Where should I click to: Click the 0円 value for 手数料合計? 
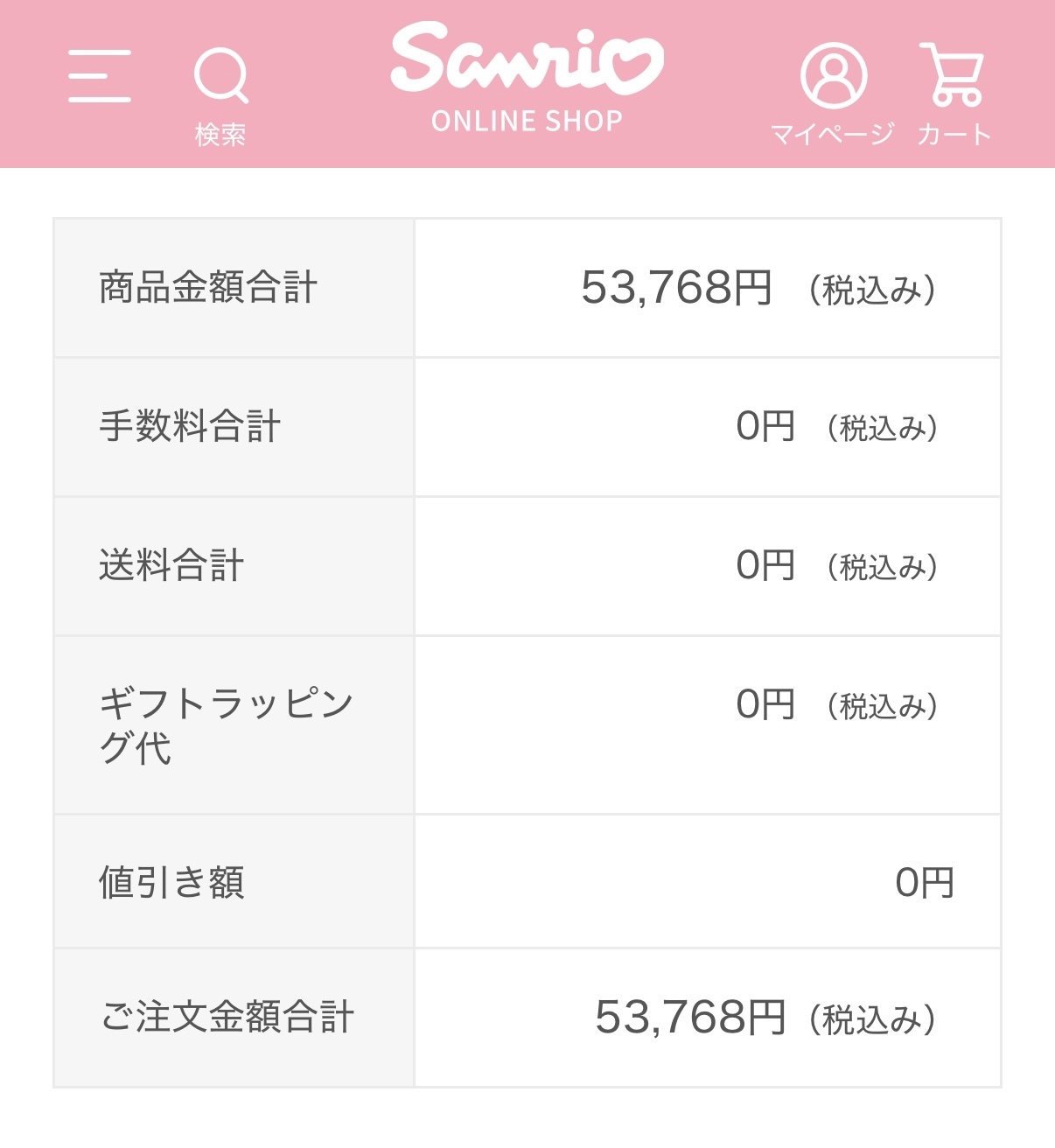765,427
